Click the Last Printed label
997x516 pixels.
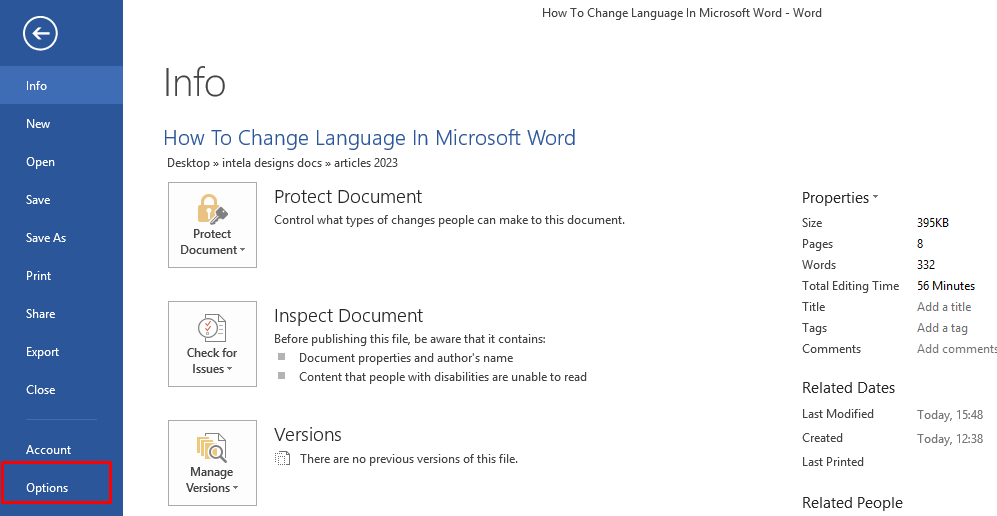pyautogui.click(x=832, y=462)
